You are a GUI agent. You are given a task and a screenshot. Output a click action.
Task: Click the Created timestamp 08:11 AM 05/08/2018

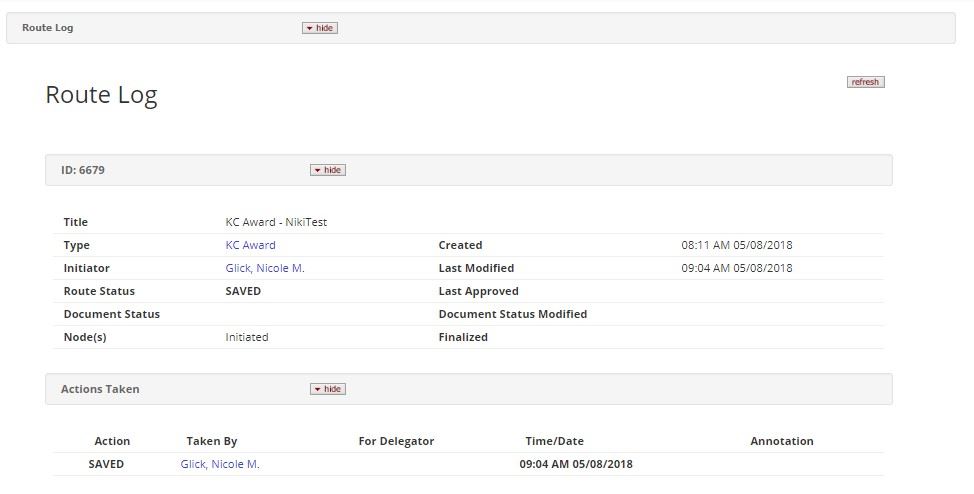(x=736, y=245)
